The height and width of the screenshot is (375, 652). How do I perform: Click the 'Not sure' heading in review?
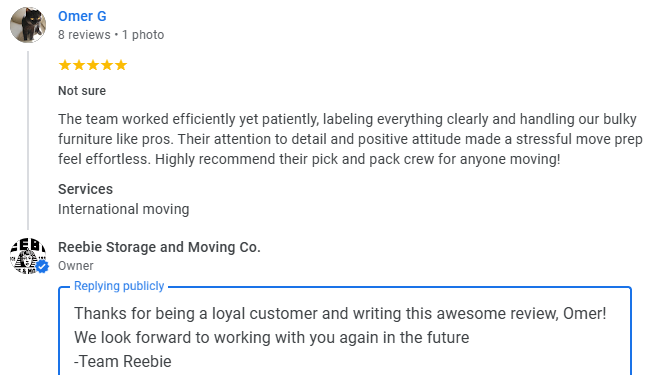click(82, 91)
